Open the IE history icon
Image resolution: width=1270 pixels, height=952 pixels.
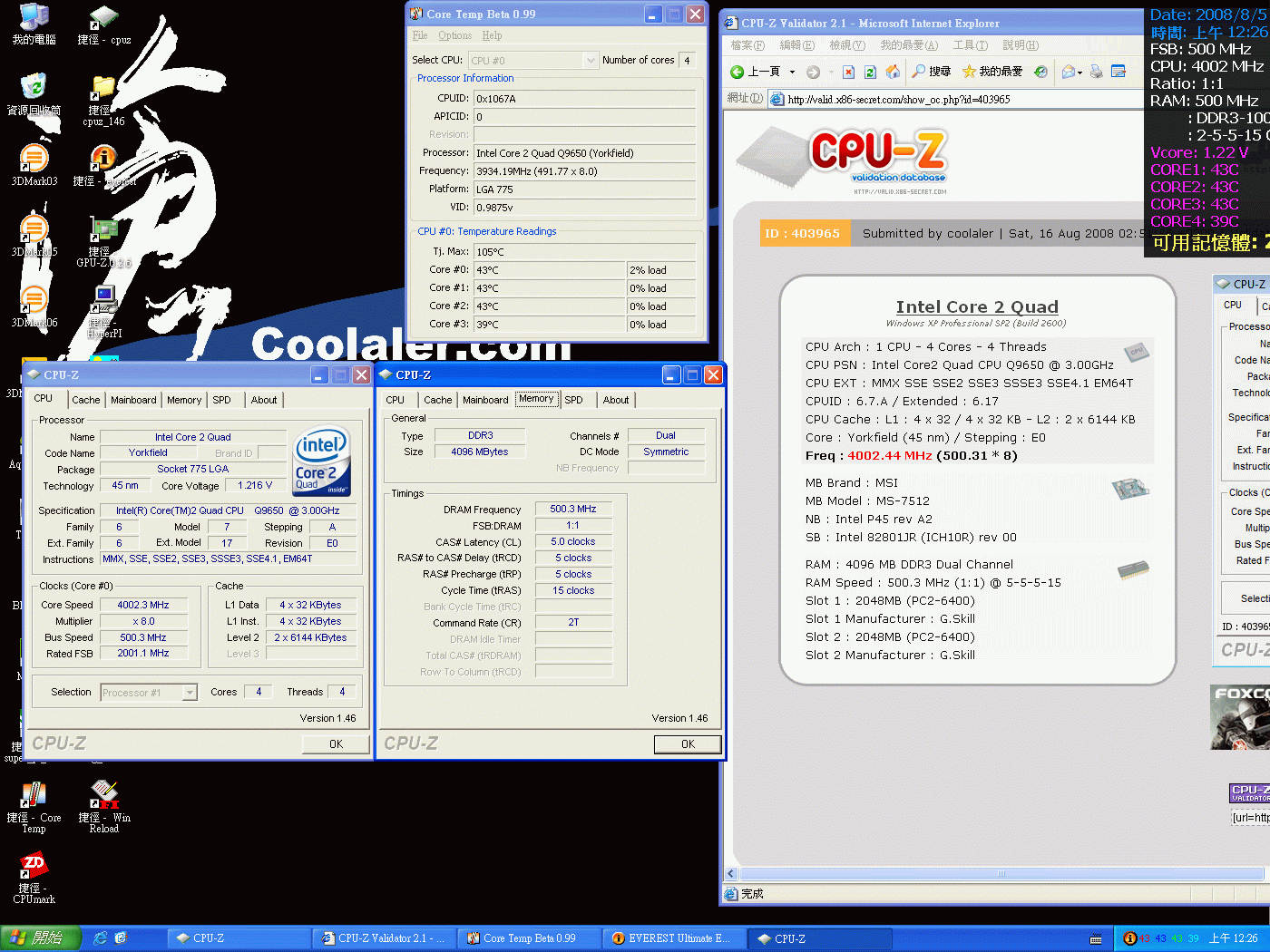click(x=1040, y=72)
